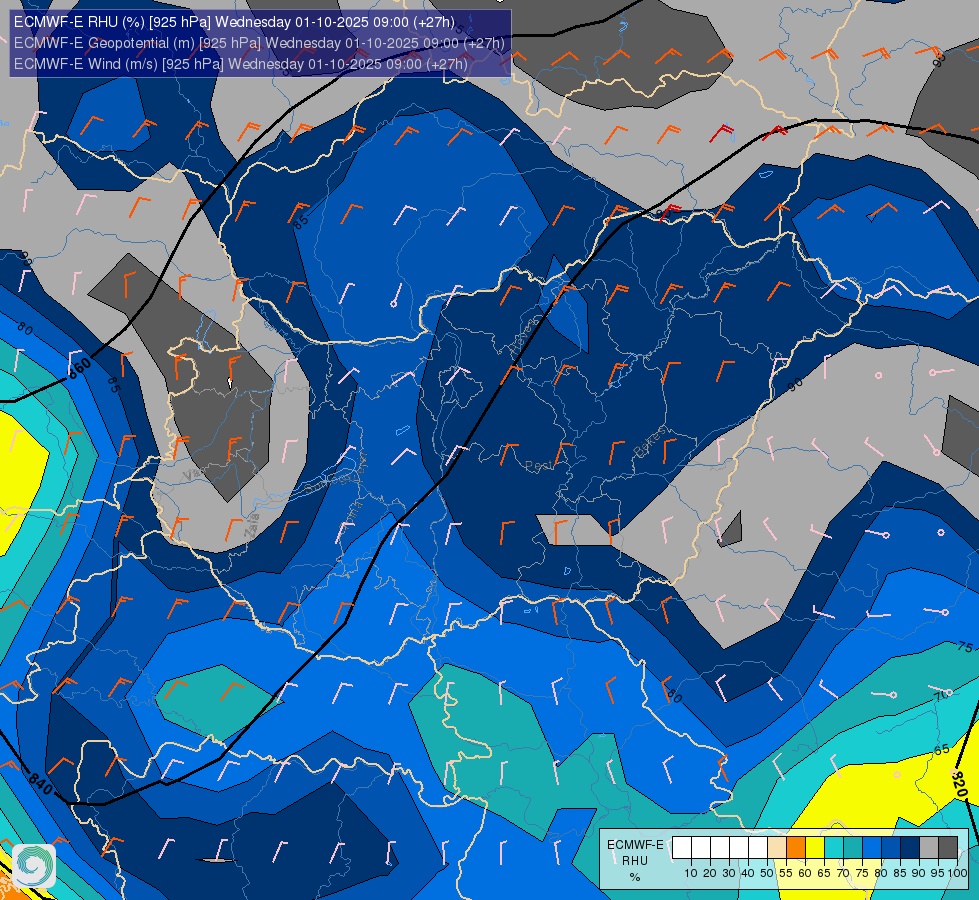Click the 860 geopotential contour label

point(80,368)
